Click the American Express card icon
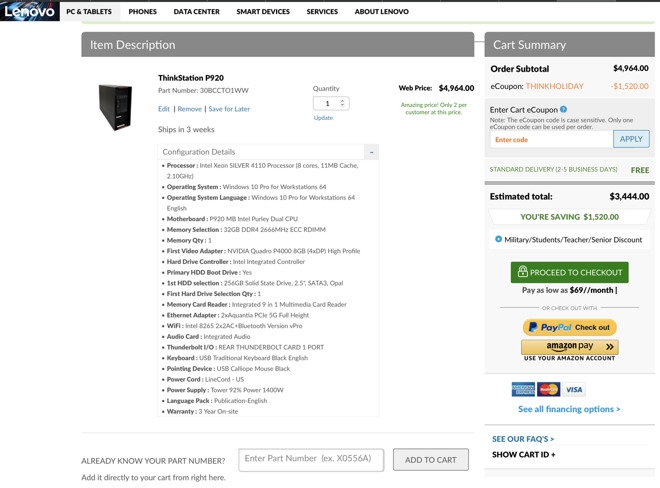The width and height of the screenshot is (660, 488). click(523, 389)
